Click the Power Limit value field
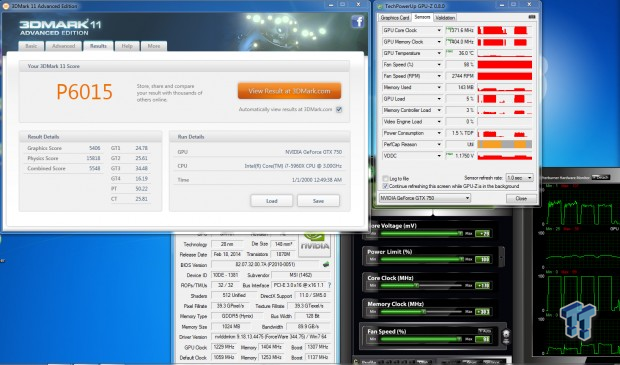Screen dimensions: 620x365 coord(483,259)
